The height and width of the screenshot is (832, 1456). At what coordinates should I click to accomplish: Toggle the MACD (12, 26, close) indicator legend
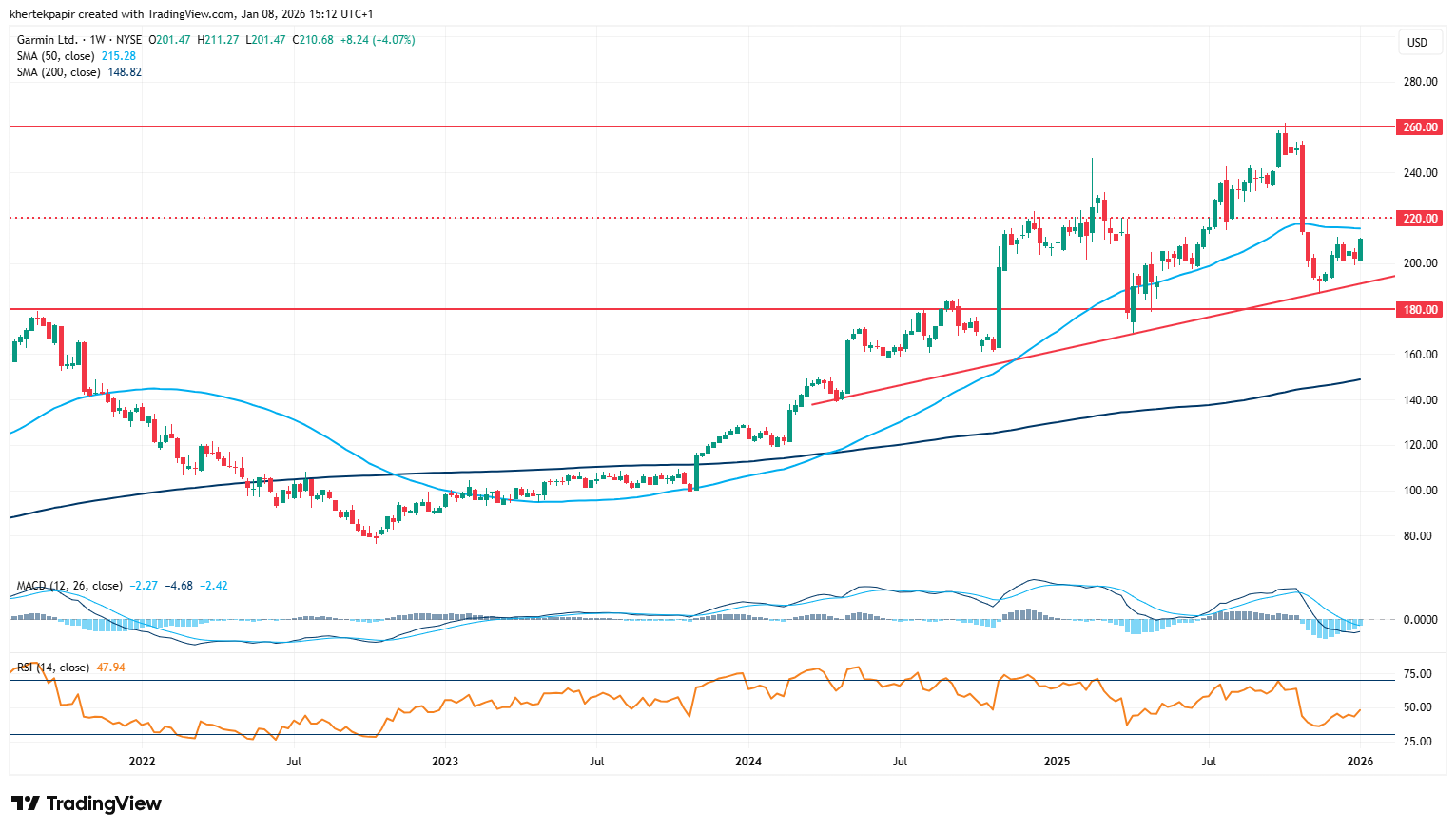pyautogui.click(x=69, y=586)
